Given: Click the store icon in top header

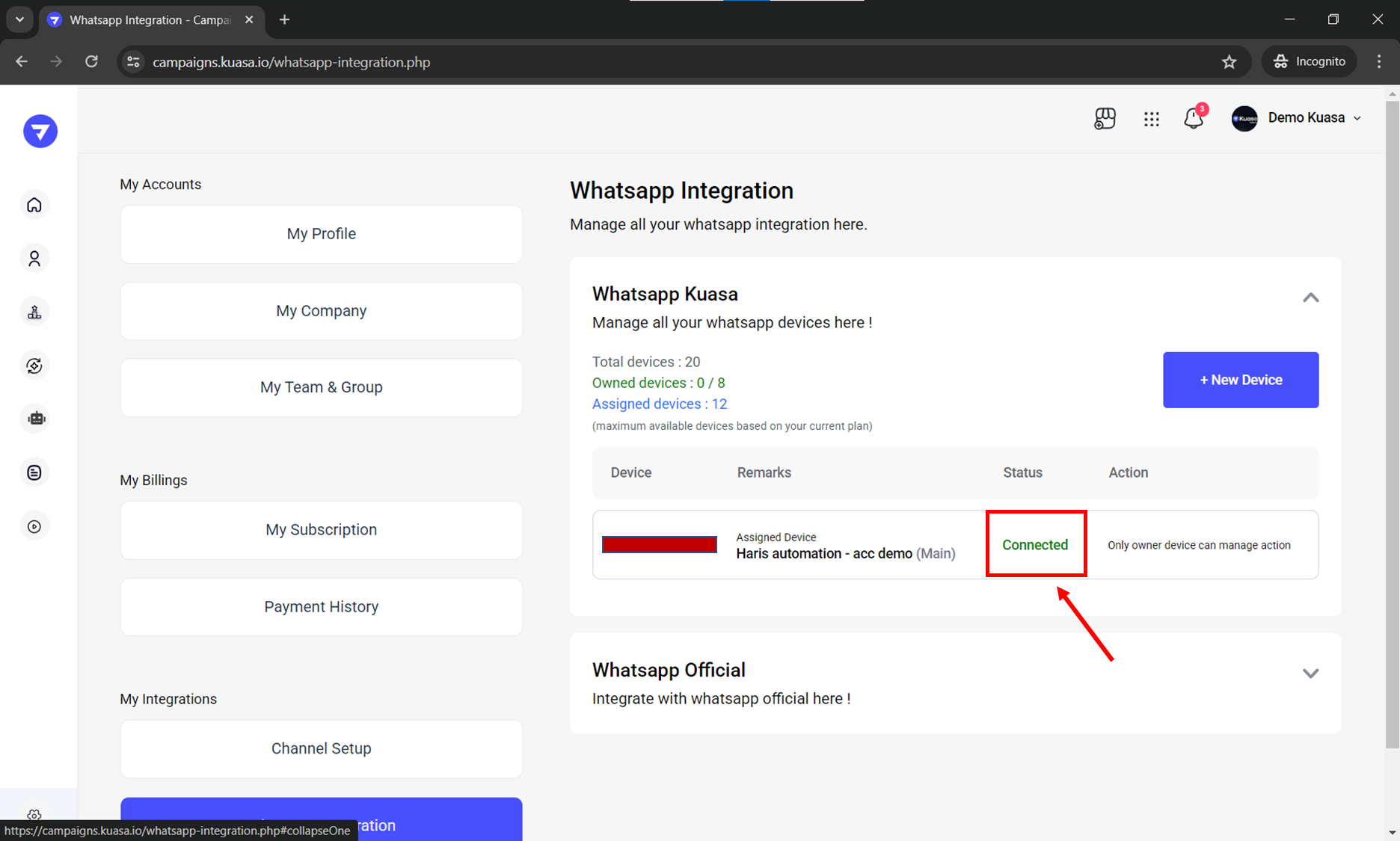Looking at the screenshot, I should point(1105,118).
